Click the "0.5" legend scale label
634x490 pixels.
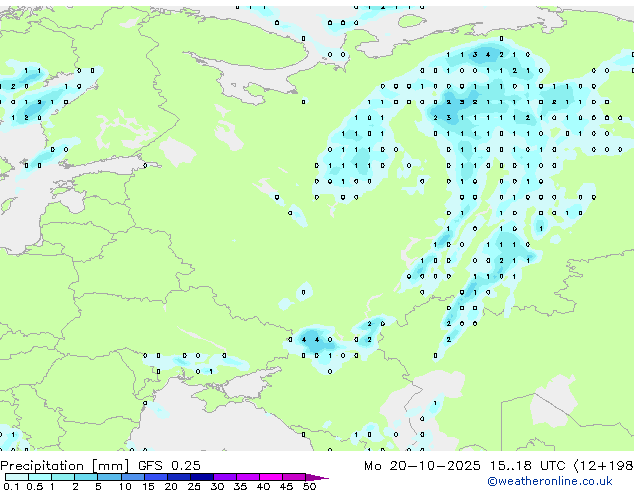point(35,486)
